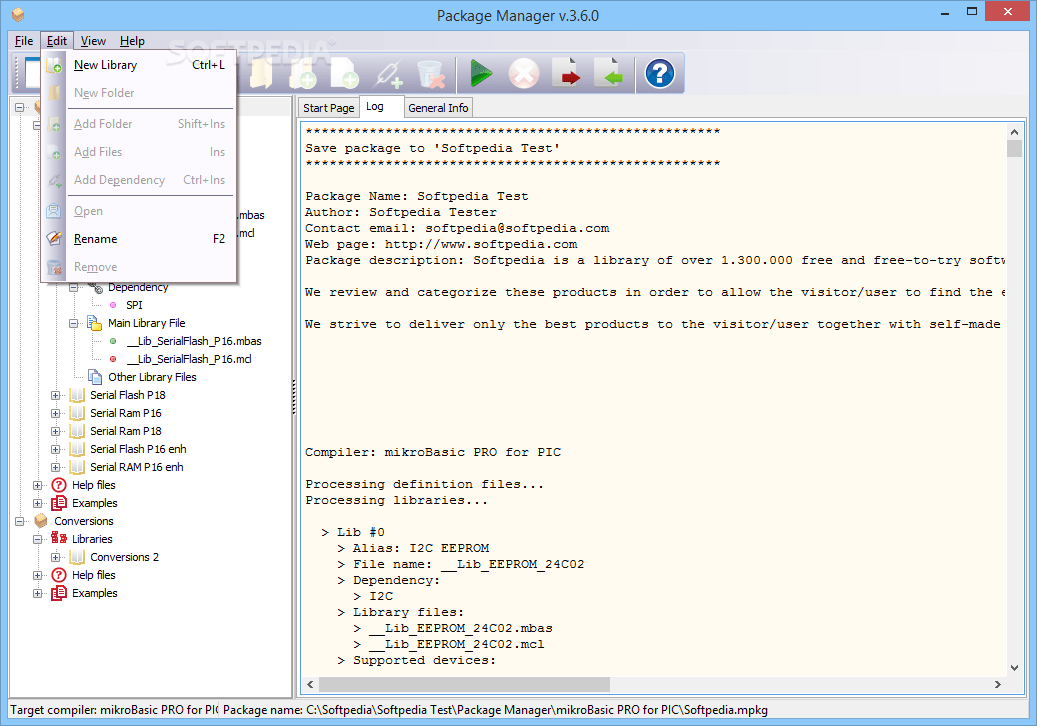Click the red Libraries icon under Conversions
The image size is (1037, 726).
[x=59, y=539]
